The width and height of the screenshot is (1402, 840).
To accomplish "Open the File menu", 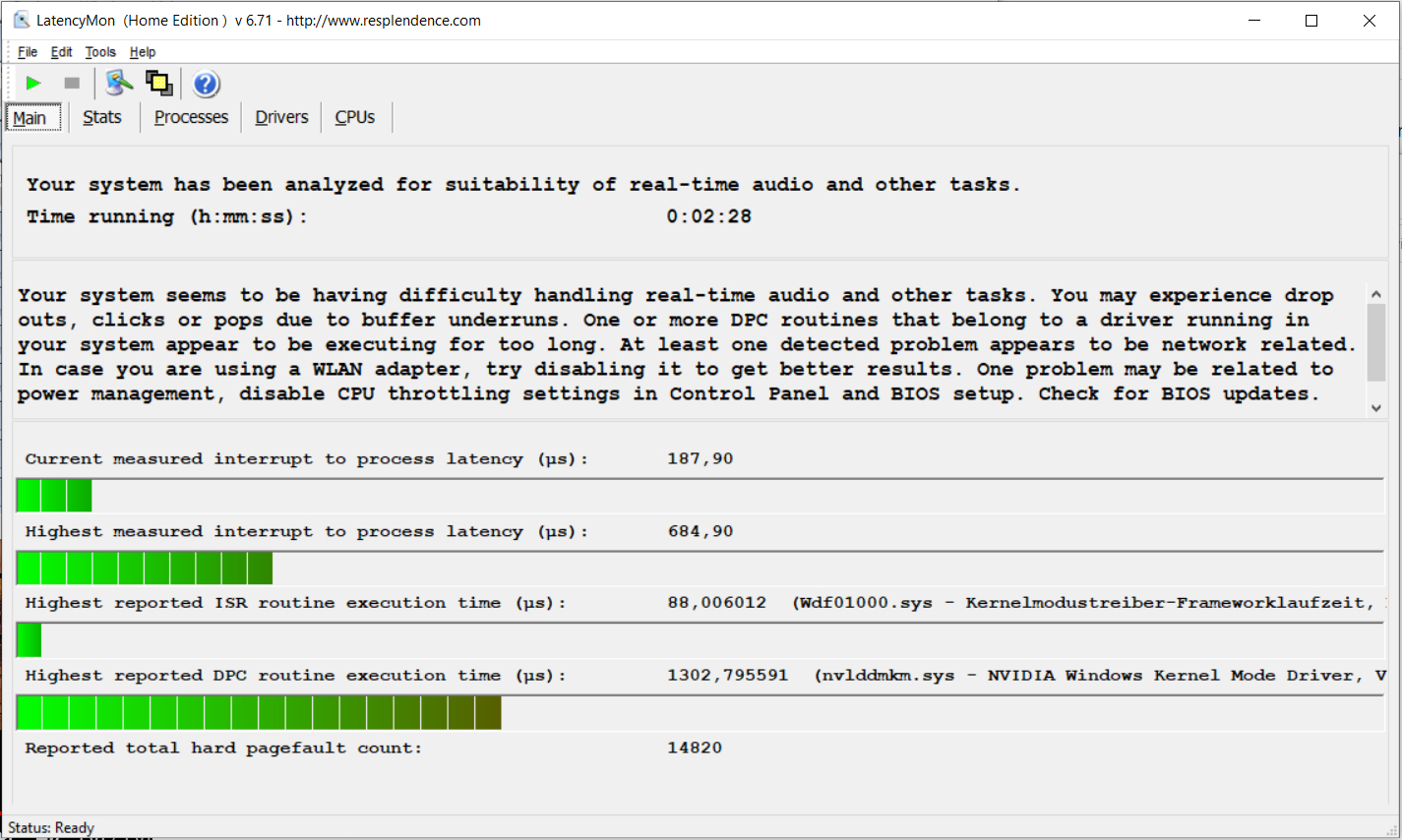I will (x=28, y=52).
